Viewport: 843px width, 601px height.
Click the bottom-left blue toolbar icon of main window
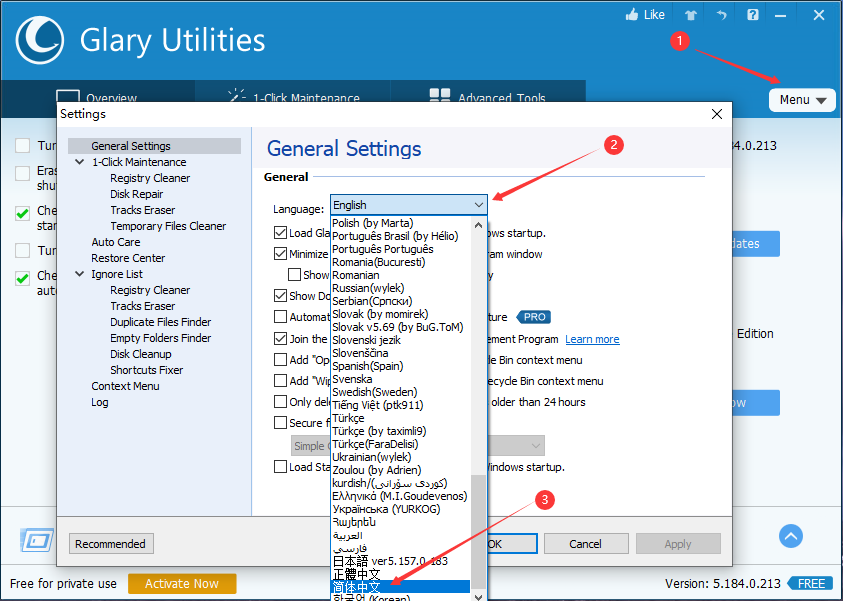click(37, 540)
